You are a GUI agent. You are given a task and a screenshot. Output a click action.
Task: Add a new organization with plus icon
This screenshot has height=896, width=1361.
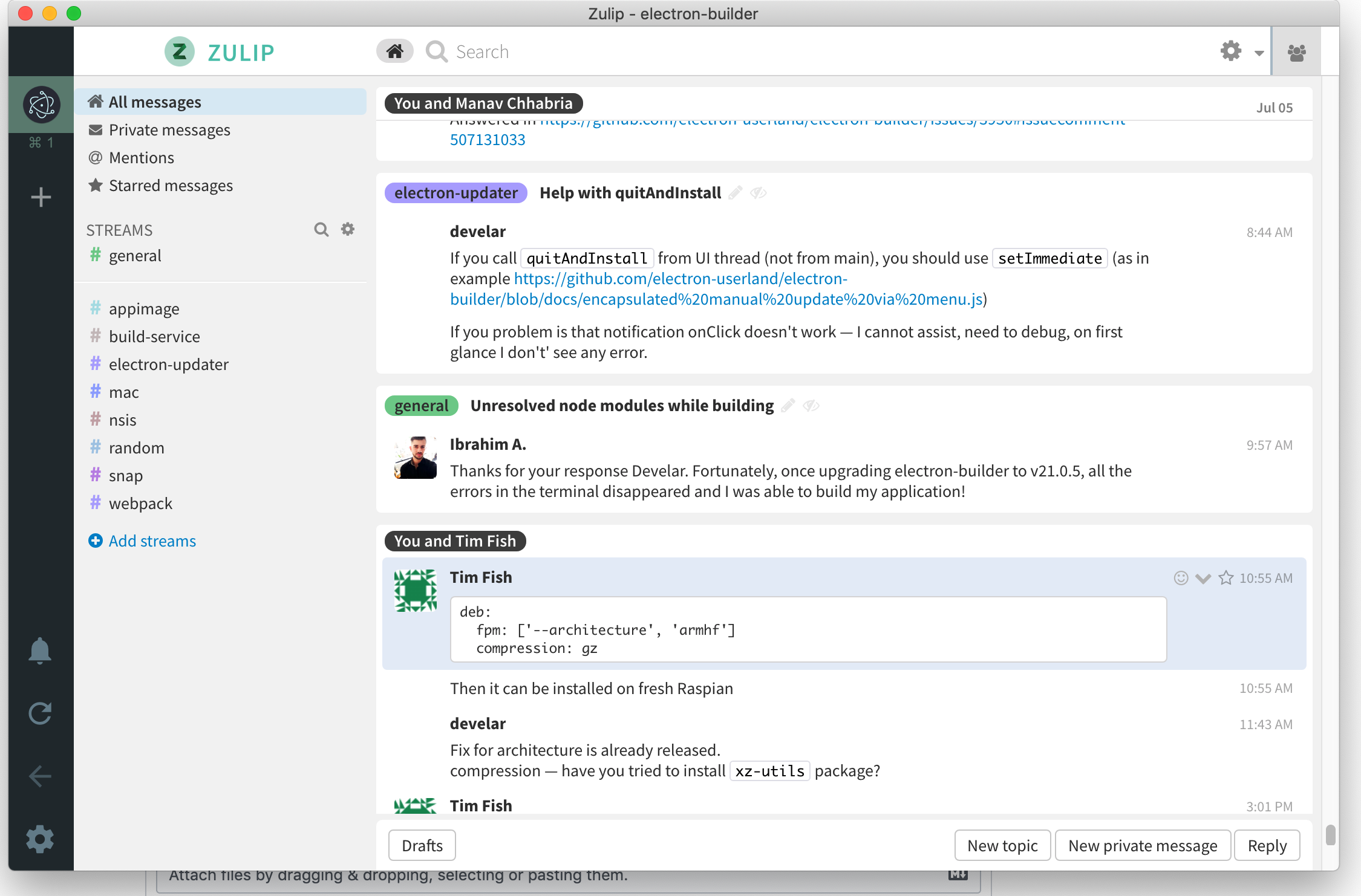pos(41,197)
